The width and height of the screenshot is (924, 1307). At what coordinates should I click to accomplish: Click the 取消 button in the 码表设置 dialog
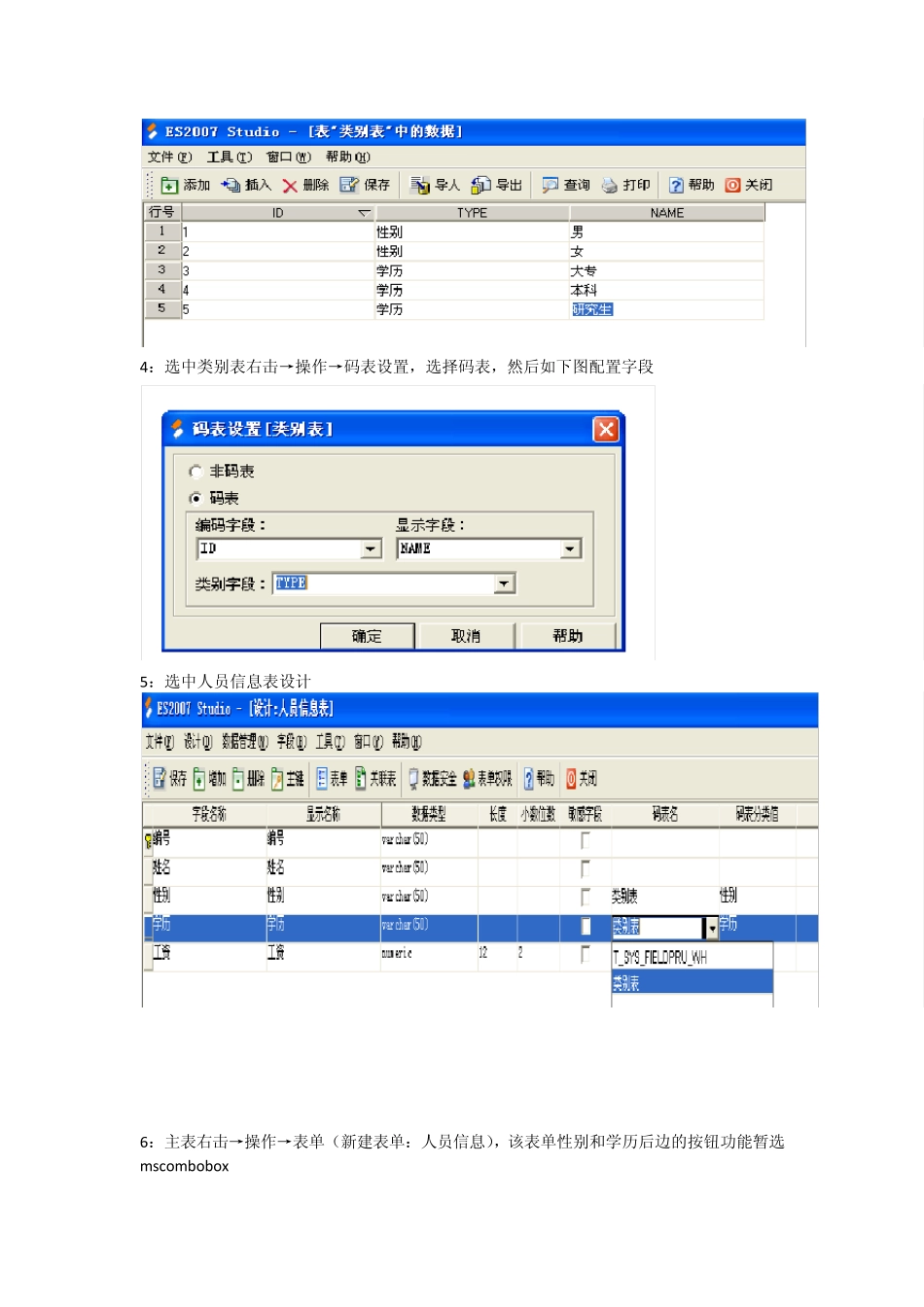(466, 636)
